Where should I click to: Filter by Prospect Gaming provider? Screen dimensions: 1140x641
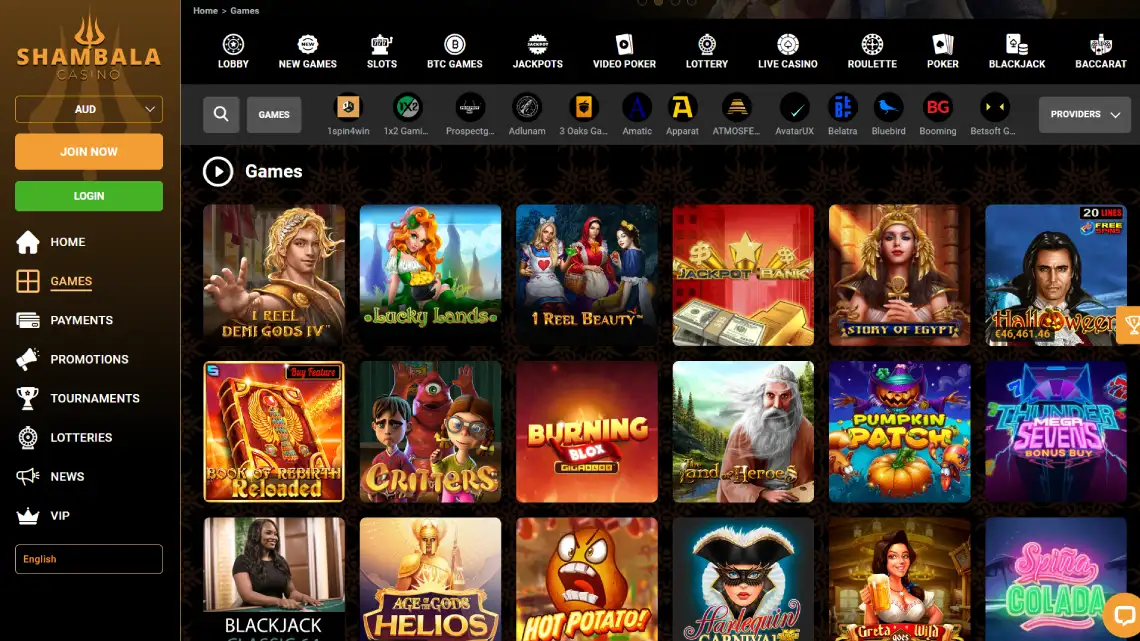click(470, 115)
